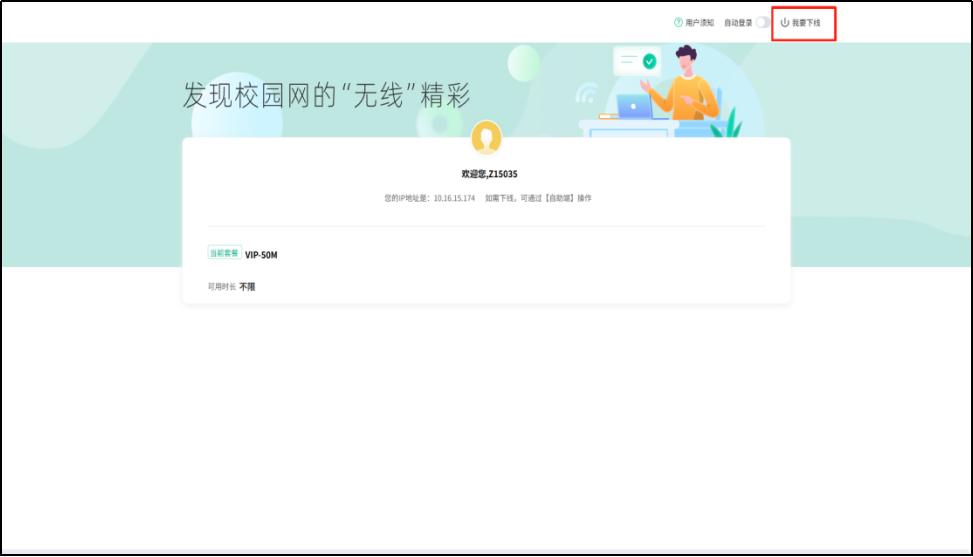
Task: Click the Wi-Fi signal icon in banner
Action: point(586,94)
